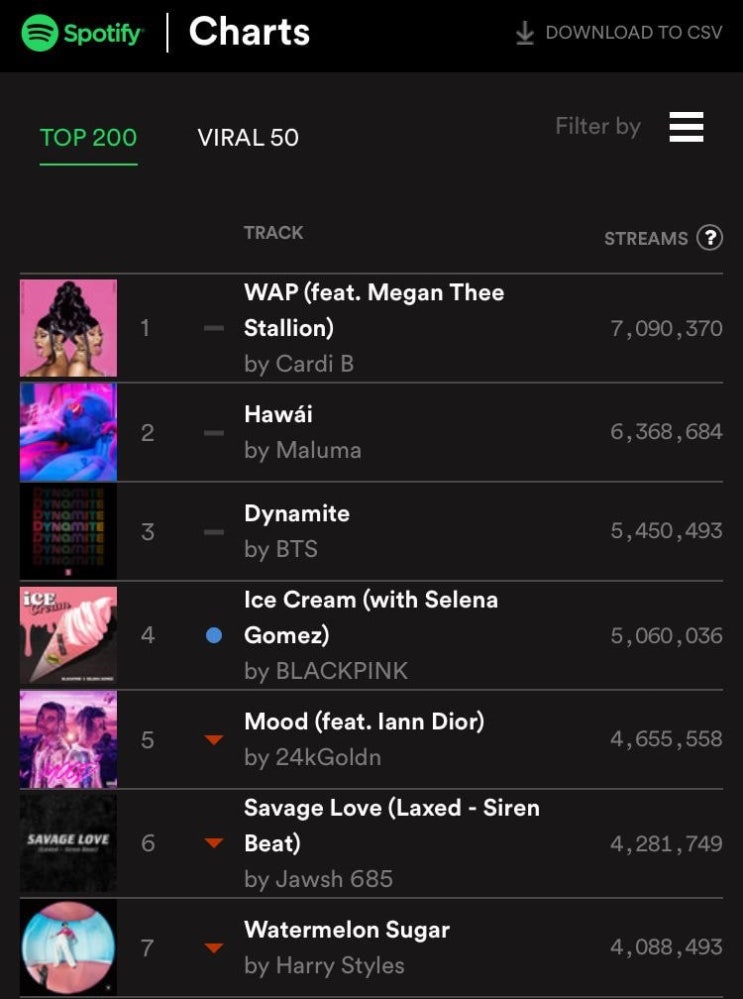The width and height of the screenshot is (743, 999).
Task: Open the Filter by label
Action: click(598, 126)
